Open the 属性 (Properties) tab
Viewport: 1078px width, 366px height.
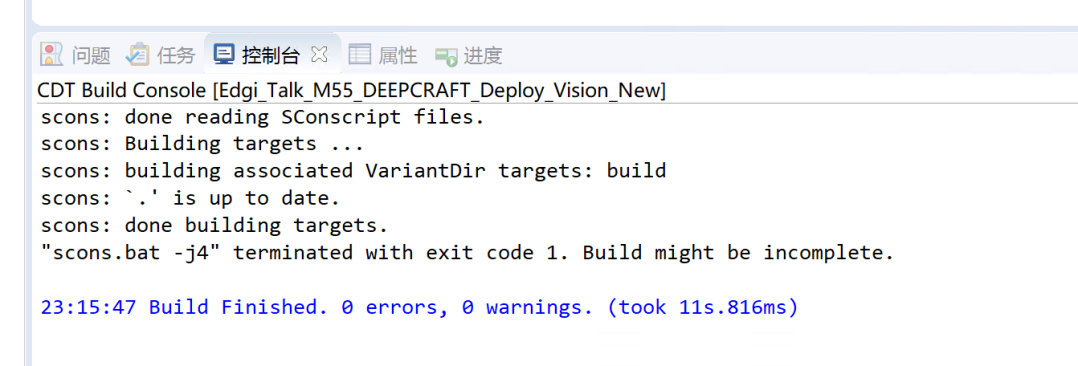(x=383, y=56)
